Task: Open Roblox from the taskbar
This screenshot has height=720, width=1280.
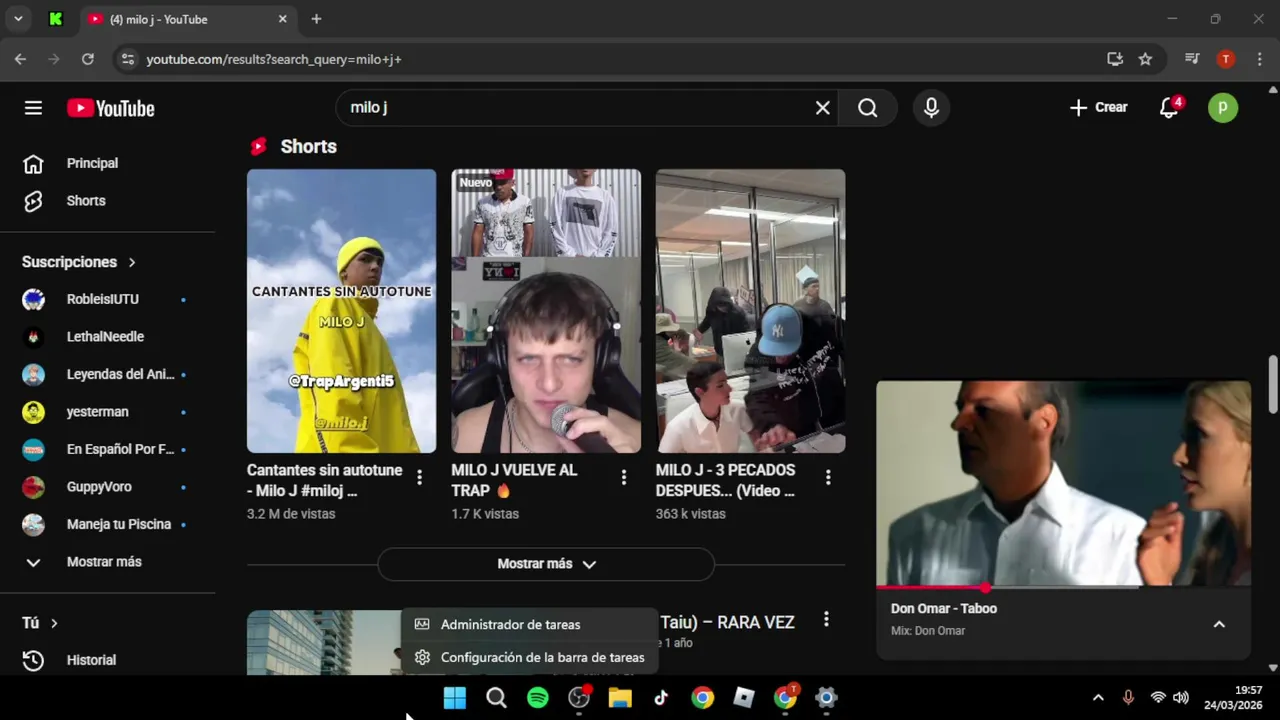Action: (744, 698)
